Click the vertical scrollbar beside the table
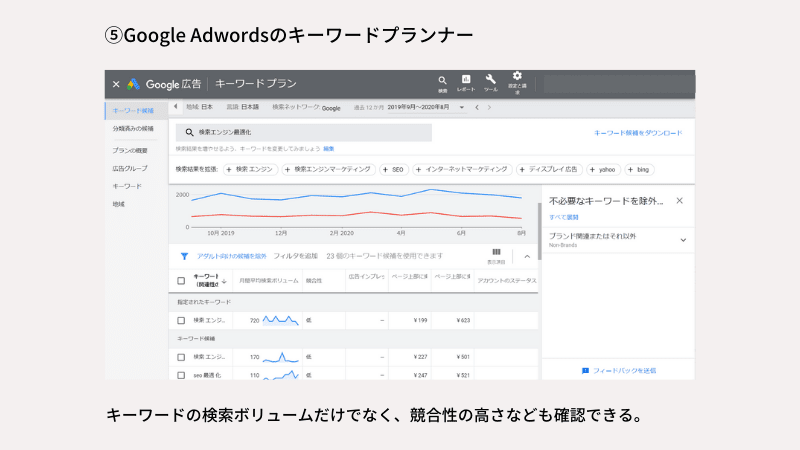 coord(539,231)
